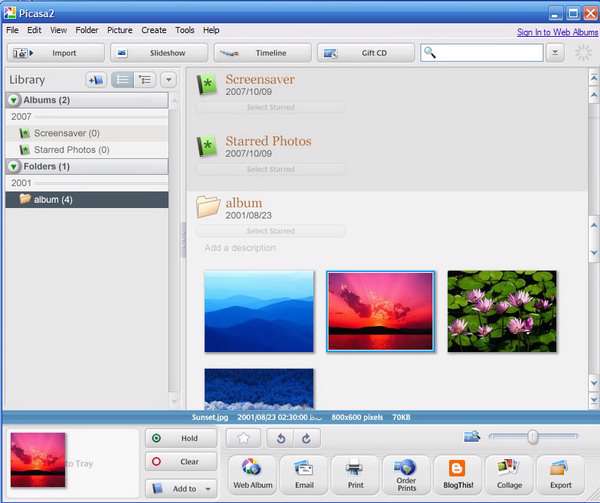Open the Picture menu
600x503 pixels.
(119, 30)
